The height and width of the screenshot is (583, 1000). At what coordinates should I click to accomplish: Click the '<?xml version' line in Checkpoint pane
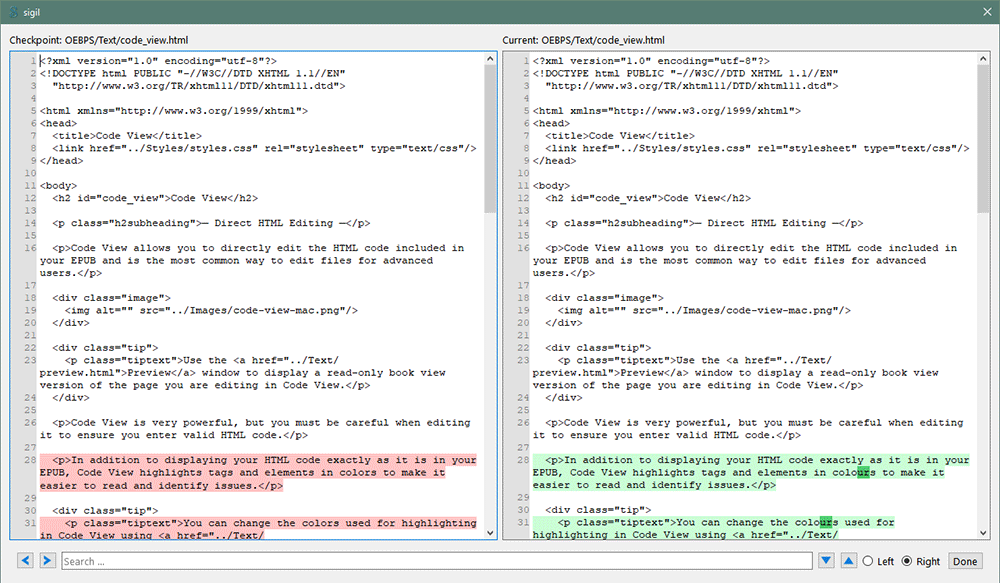click(158, 61)
